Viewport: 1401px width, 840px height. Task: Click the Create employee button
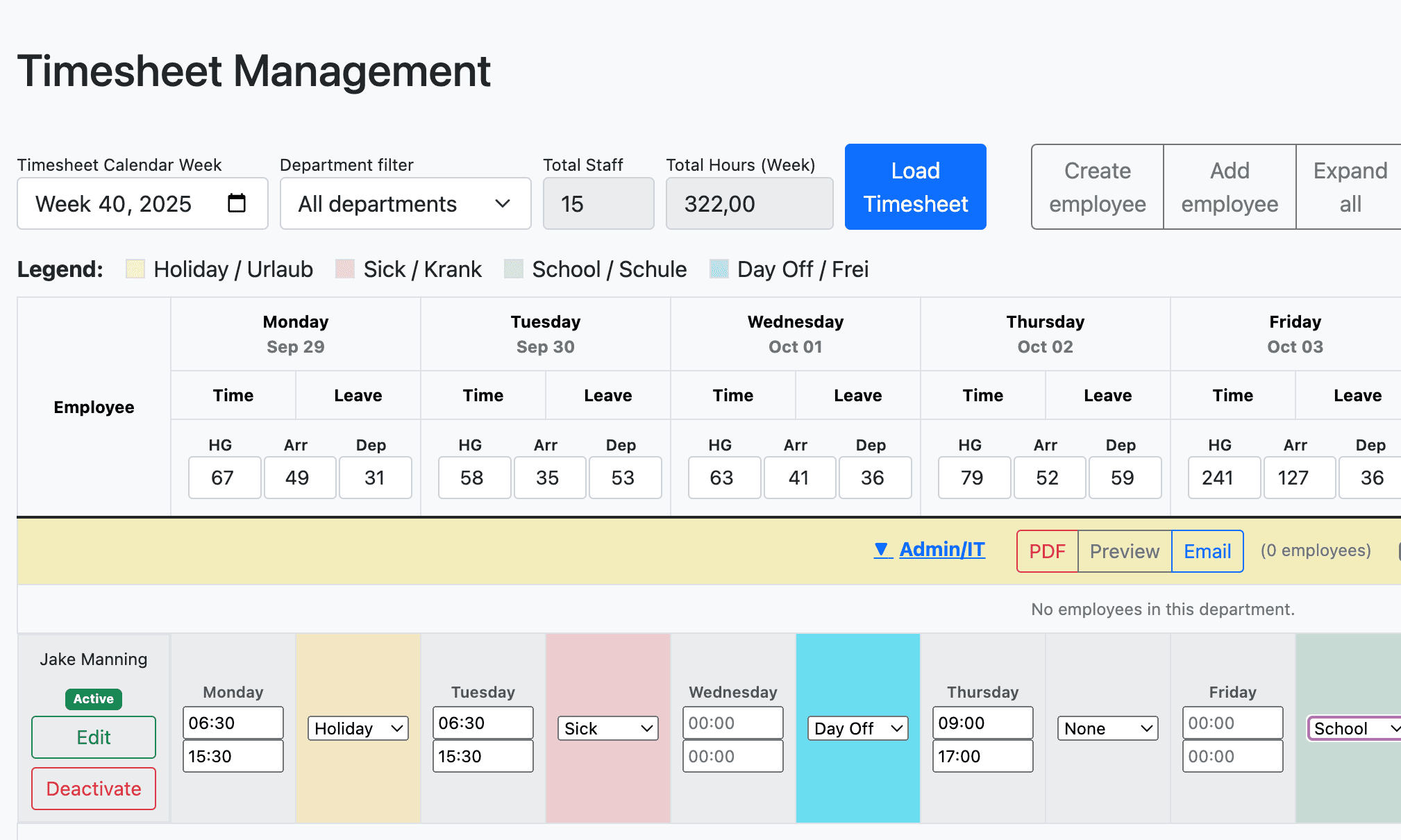(1097, 187)
